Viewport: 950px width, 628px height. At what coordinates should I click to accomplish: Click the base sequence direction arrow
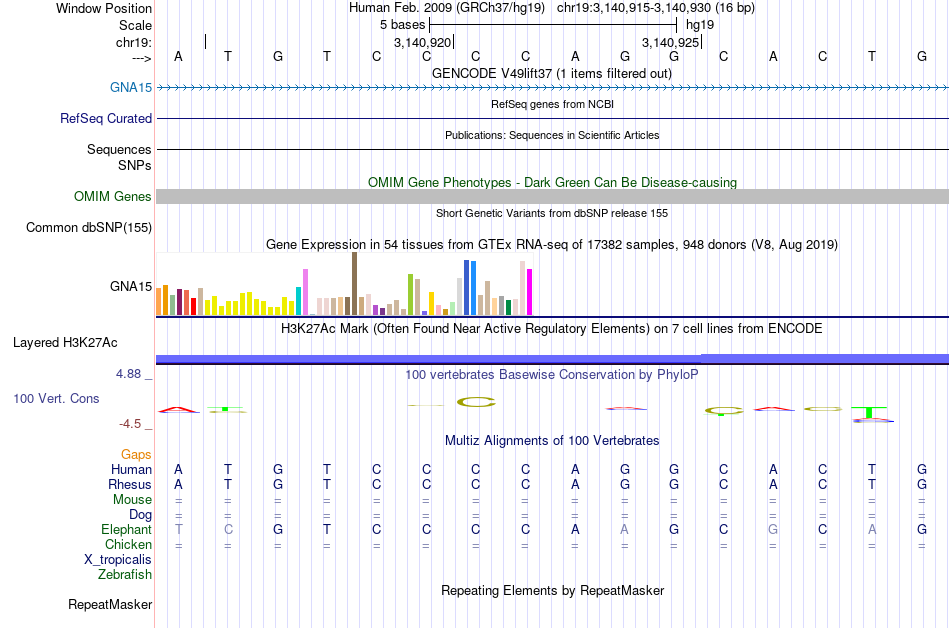click(142, 58)
